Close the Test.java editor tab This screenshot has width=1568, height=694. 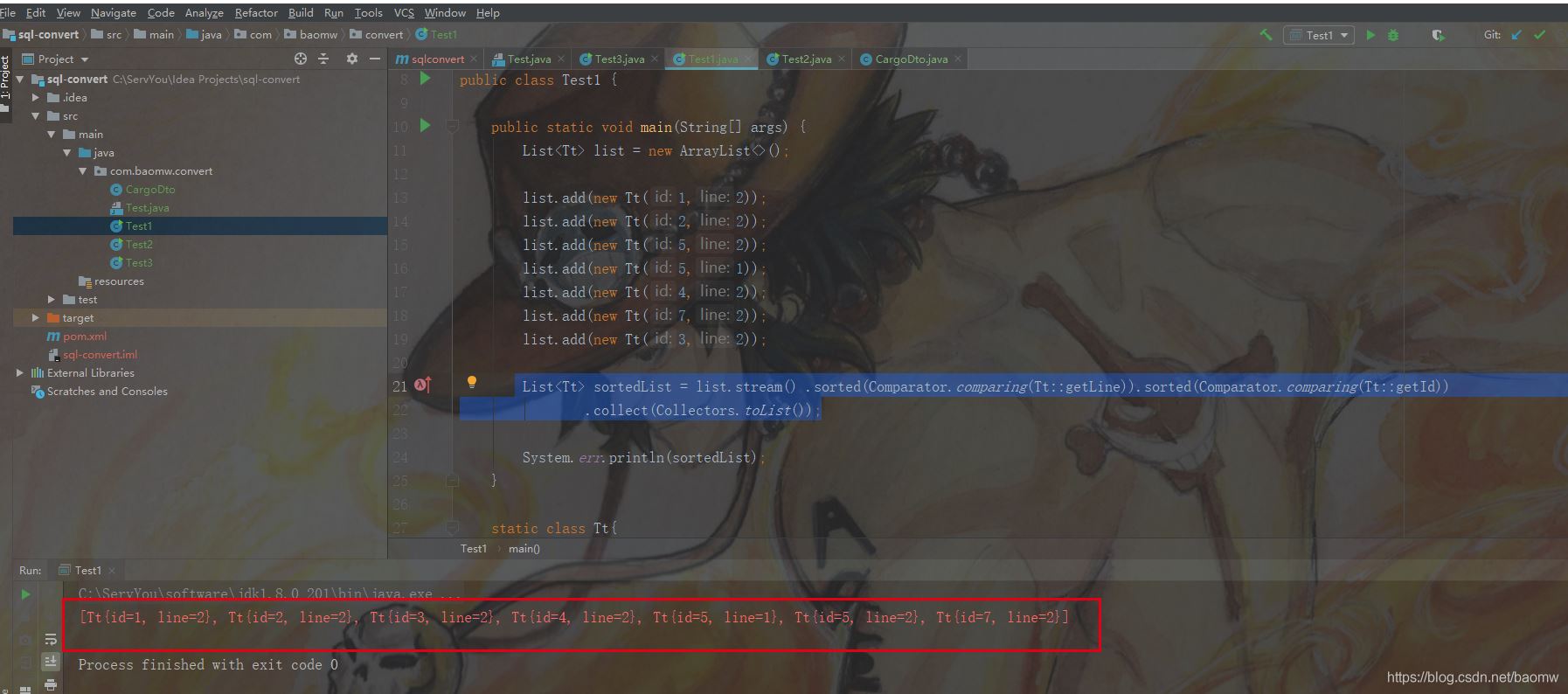(561, 59)
